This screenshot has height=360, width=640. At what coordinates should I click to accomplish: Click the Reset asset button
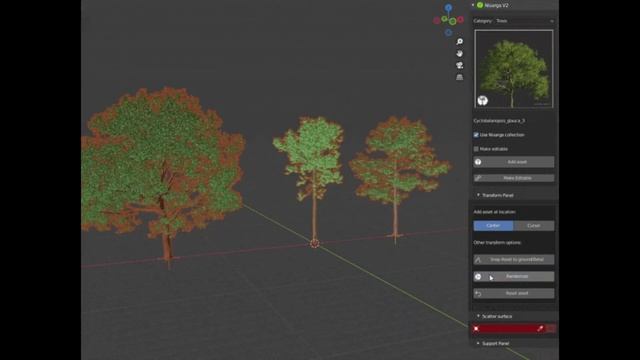[x=514, y=293]
